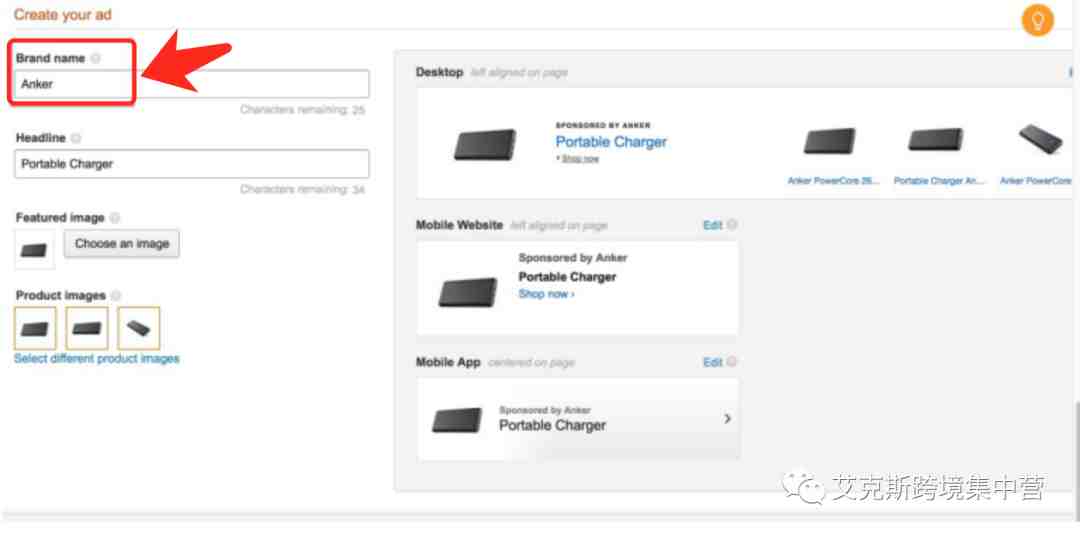Click info icon beside Mobile App Edit
1080x536 pixels.
click(732, 362)
